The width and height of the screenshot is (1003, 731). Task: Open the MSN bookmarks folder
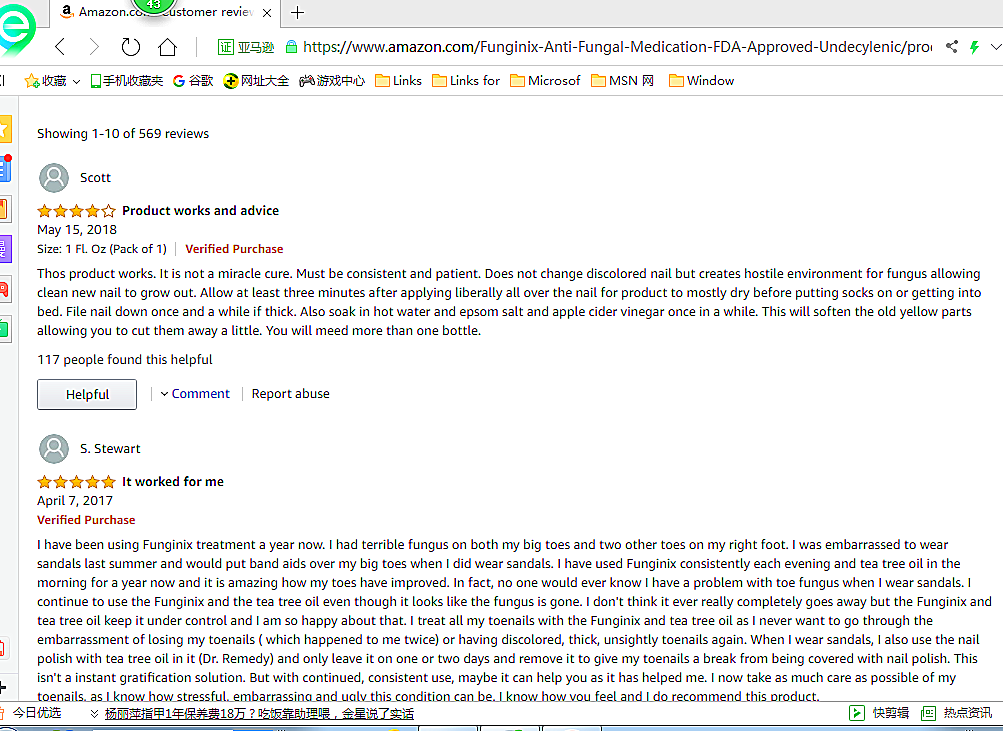pos(622,81)
